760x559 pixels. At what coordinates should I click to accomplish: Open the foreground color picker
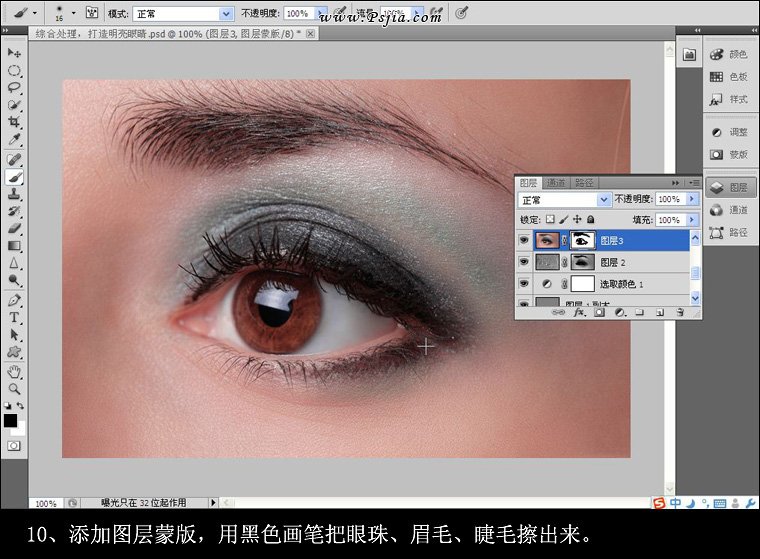[x=10, y=420]
